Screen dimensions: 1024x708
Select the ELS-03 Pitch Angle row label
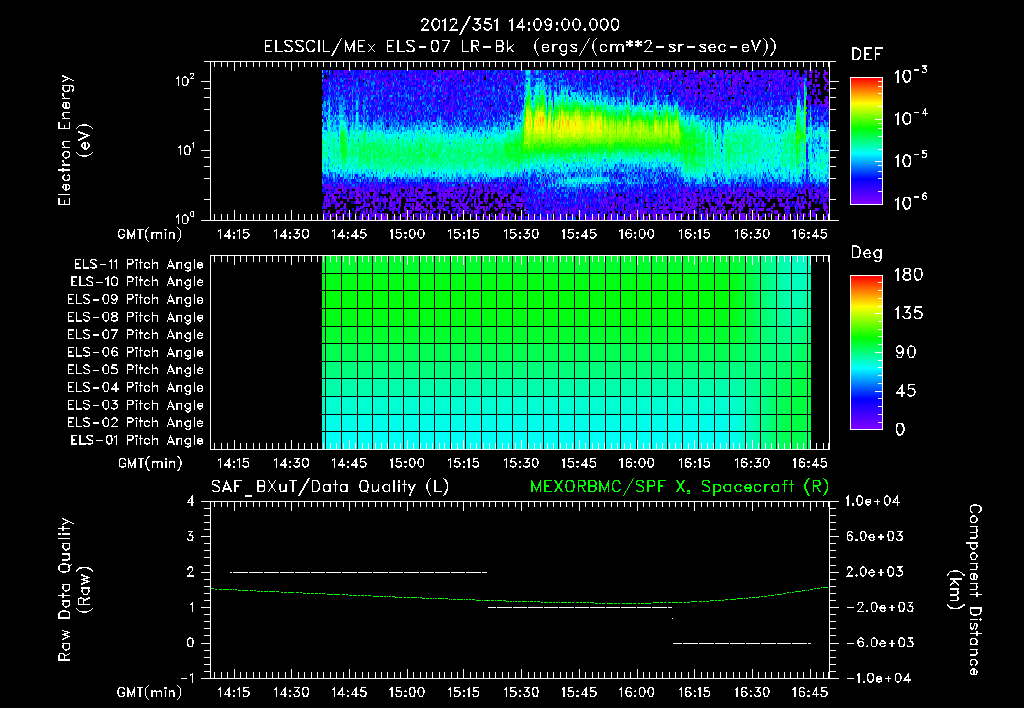point(136,406)
